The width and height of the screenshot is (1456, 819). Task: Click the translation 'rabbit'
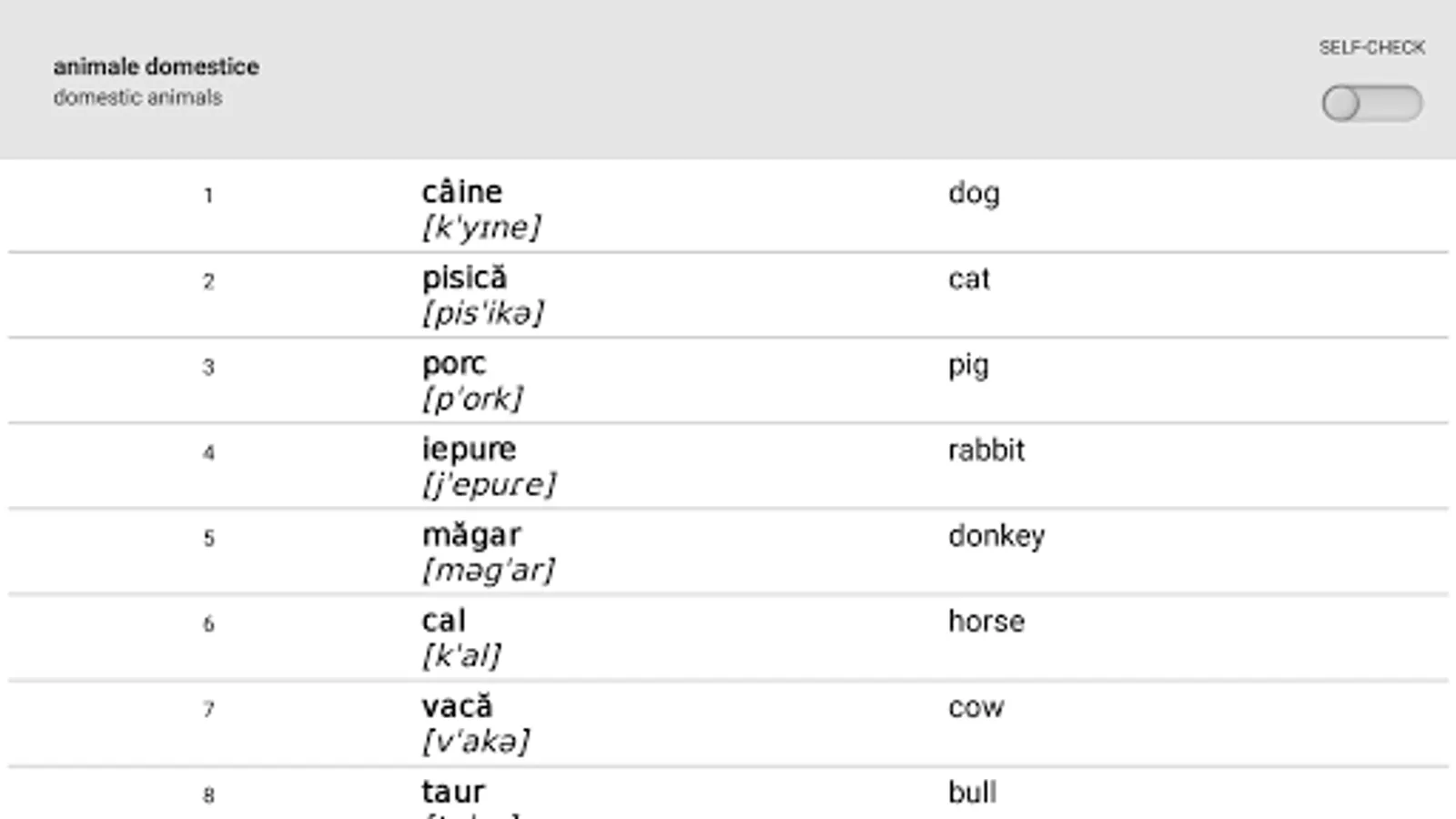click(986, 450)
